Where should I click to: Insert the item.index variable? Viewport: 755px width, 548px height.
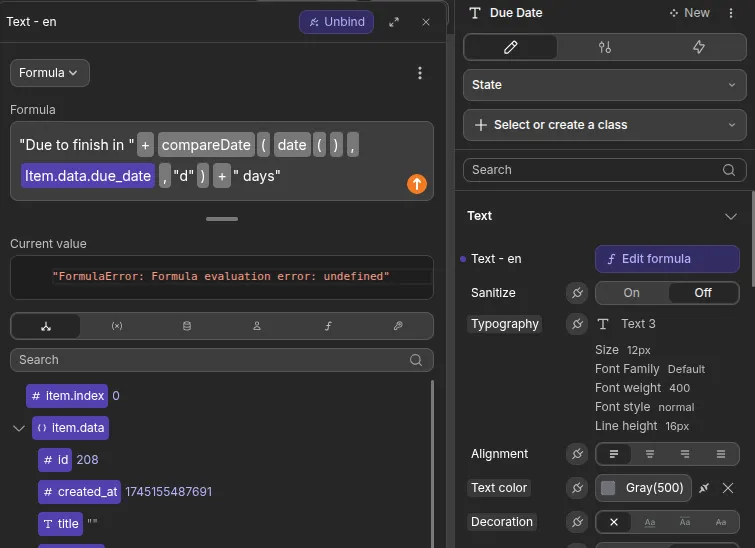click(67, 396)
